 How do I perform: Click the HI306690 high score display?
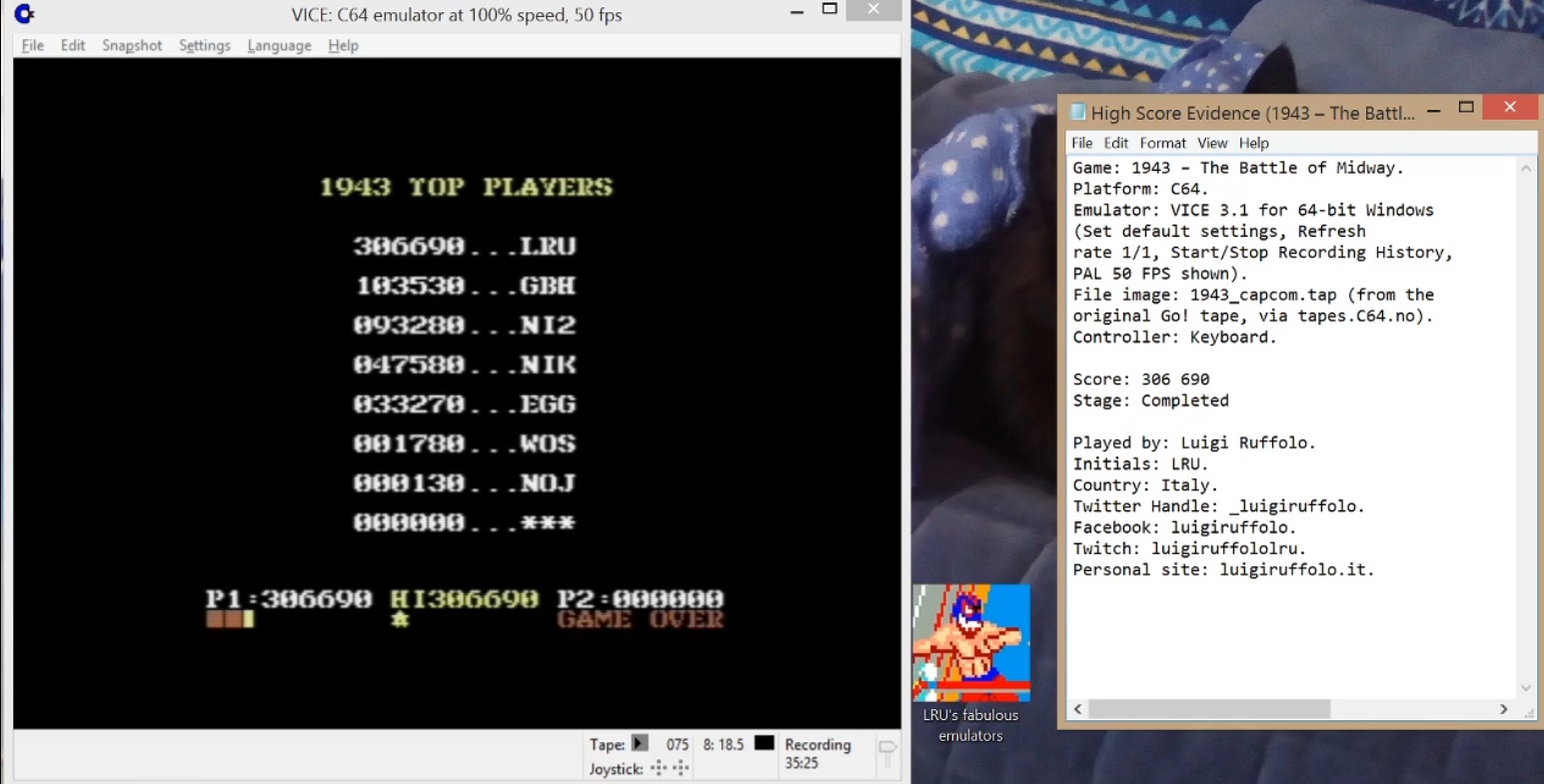(465, 598)
